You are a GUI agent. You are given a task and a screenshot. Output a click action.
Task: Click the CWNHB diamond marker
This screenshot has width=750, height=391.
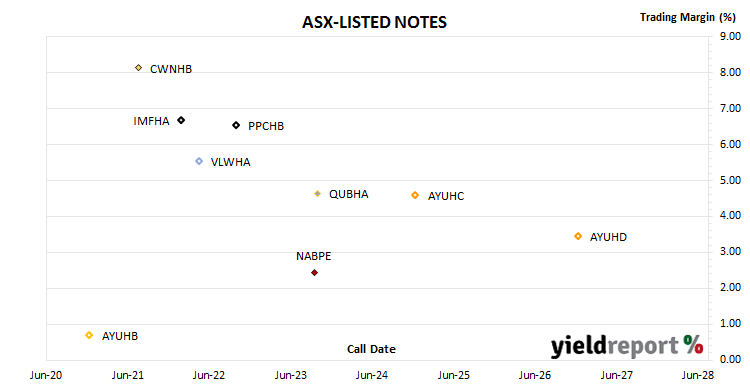click(x=139, y=68)
